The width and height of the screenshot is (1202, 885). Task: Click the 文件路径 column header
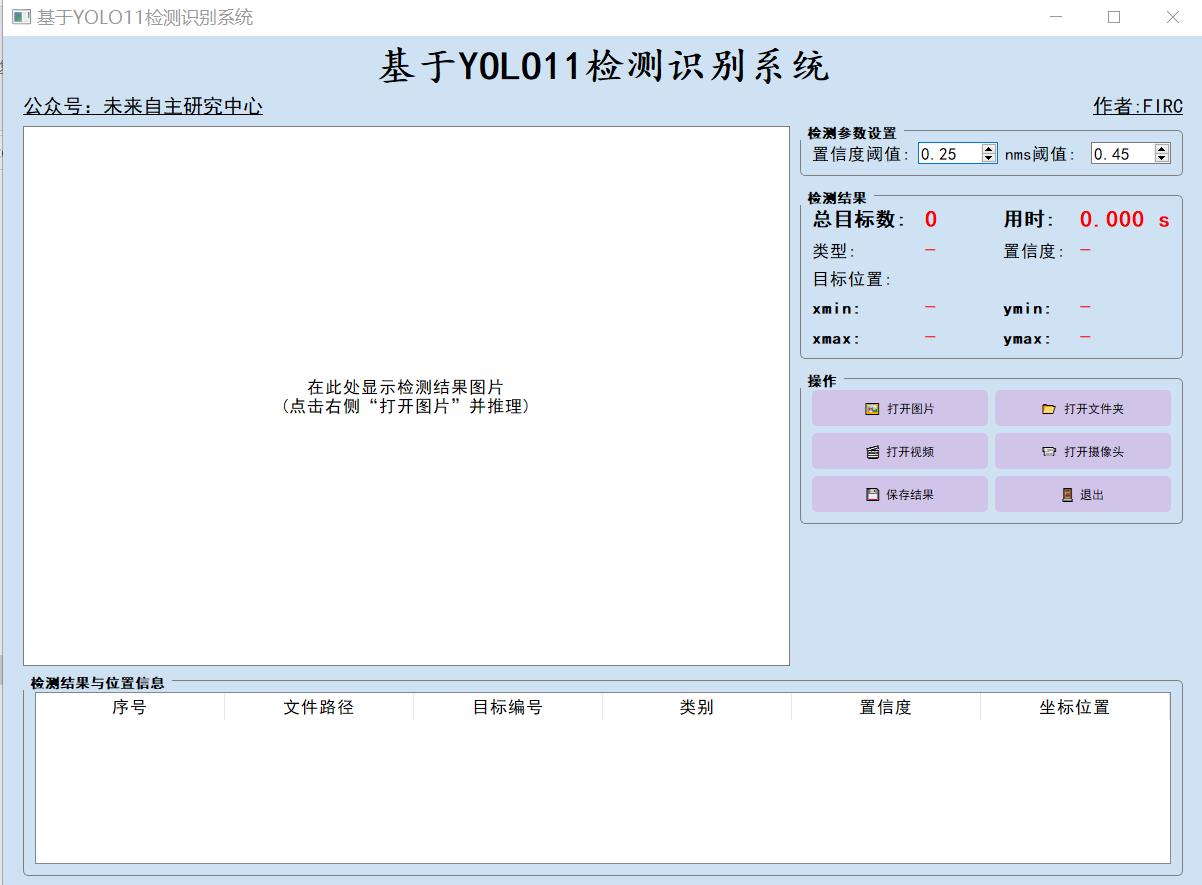(x=318, y=707)
